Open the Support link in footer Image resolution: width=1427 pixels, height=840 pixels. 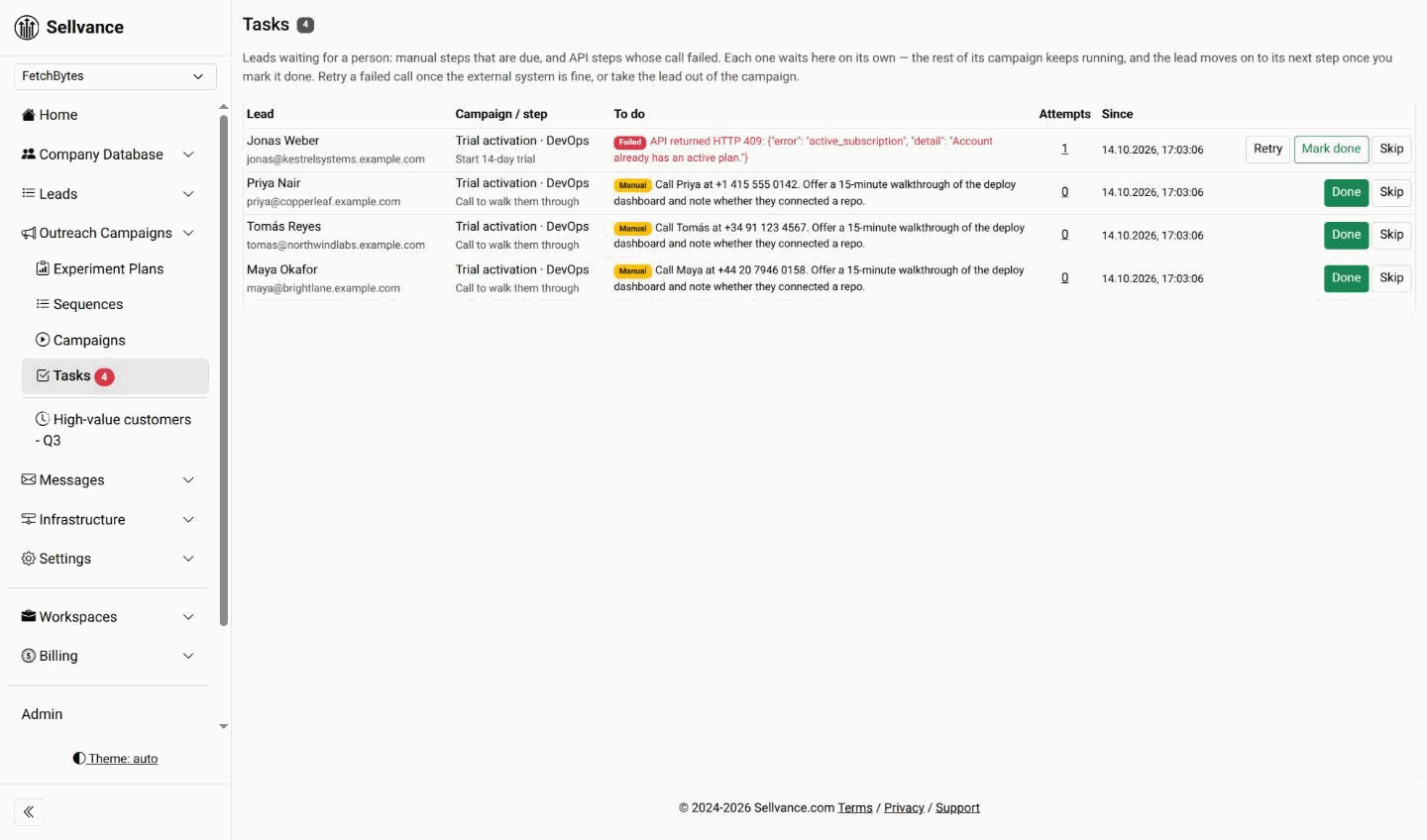coord(957,808)
